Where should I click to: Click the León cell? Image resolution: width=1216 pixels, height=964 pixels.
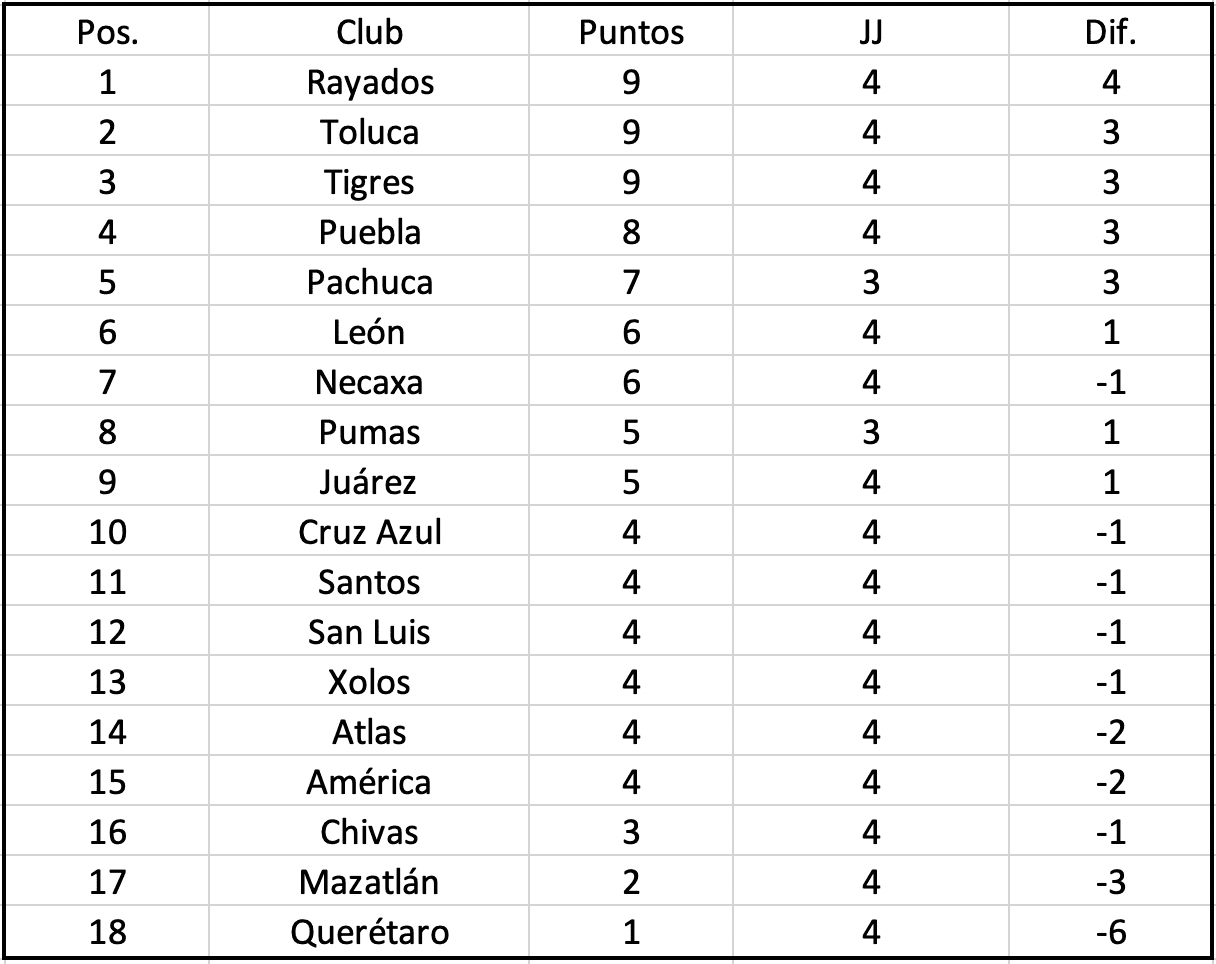point(369,332)
